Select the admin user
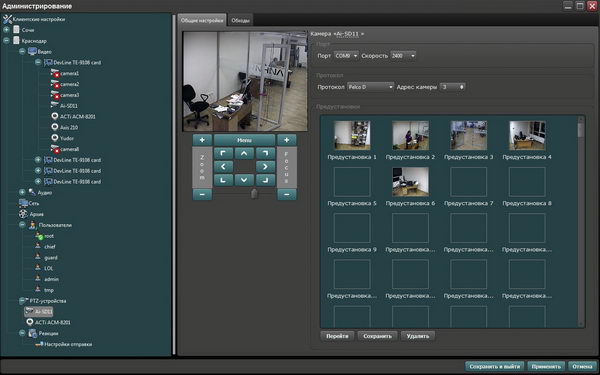 pos(52,279)
